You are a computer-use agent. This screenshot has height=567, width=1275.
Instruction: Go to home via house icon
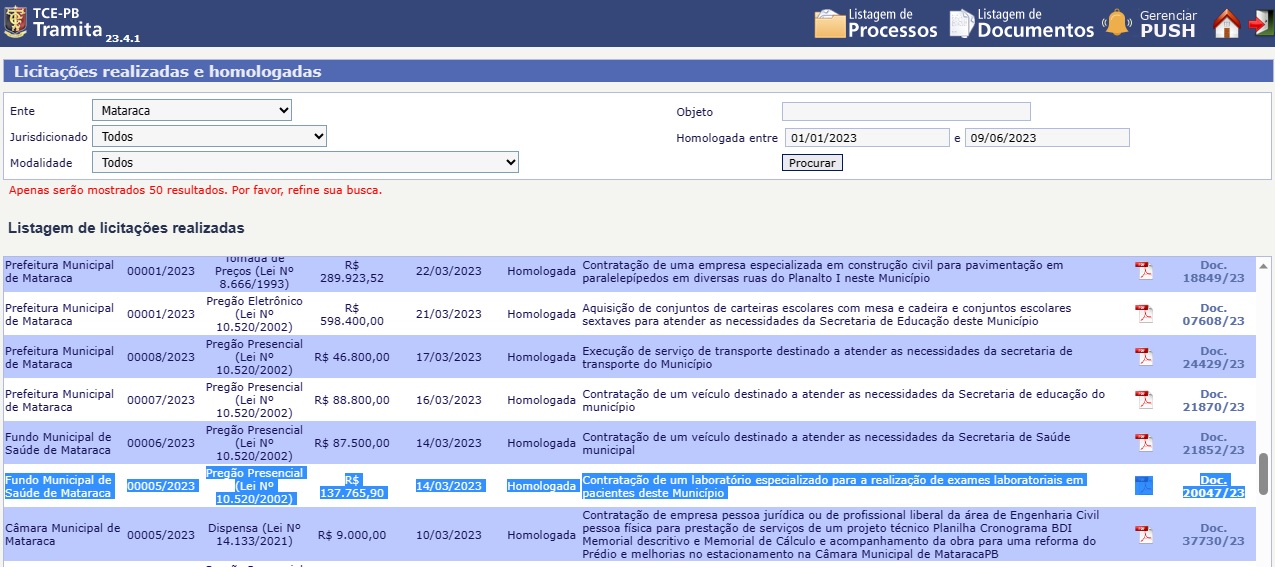[x=1227, y=23]
